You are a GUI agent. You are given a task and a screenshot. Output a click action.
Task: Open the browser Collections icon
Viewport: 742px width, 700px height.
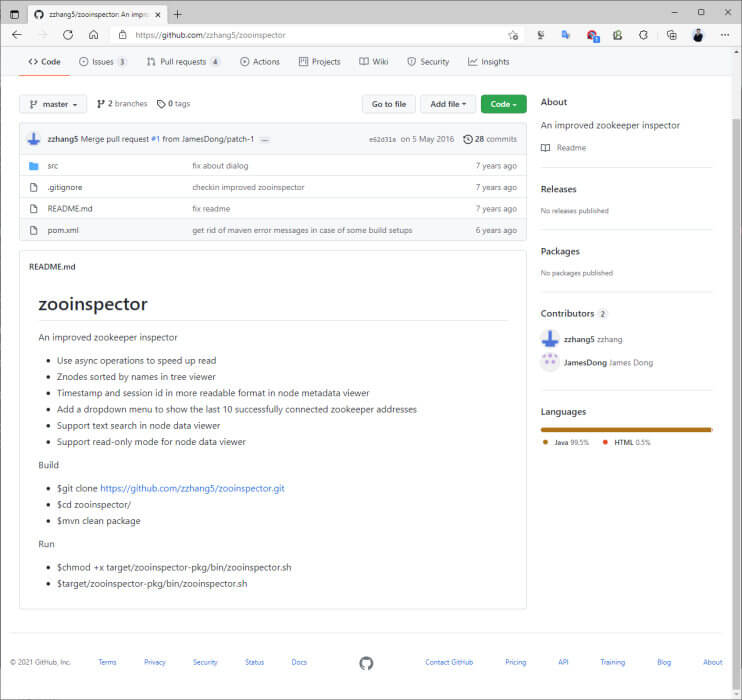tap(671, 35)
